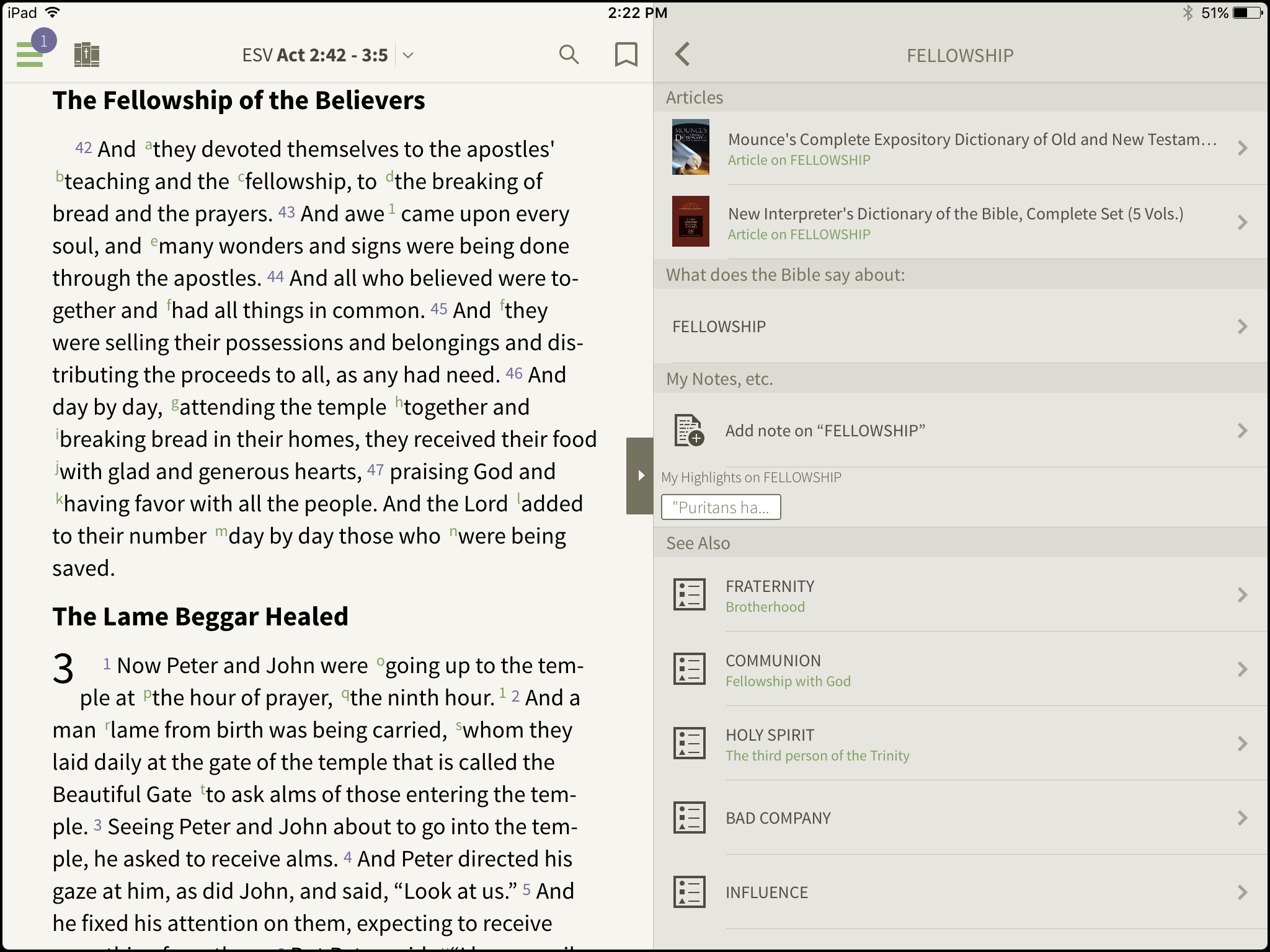Expand chevron on the Mounce's Dictionary row

(1242, 148)
